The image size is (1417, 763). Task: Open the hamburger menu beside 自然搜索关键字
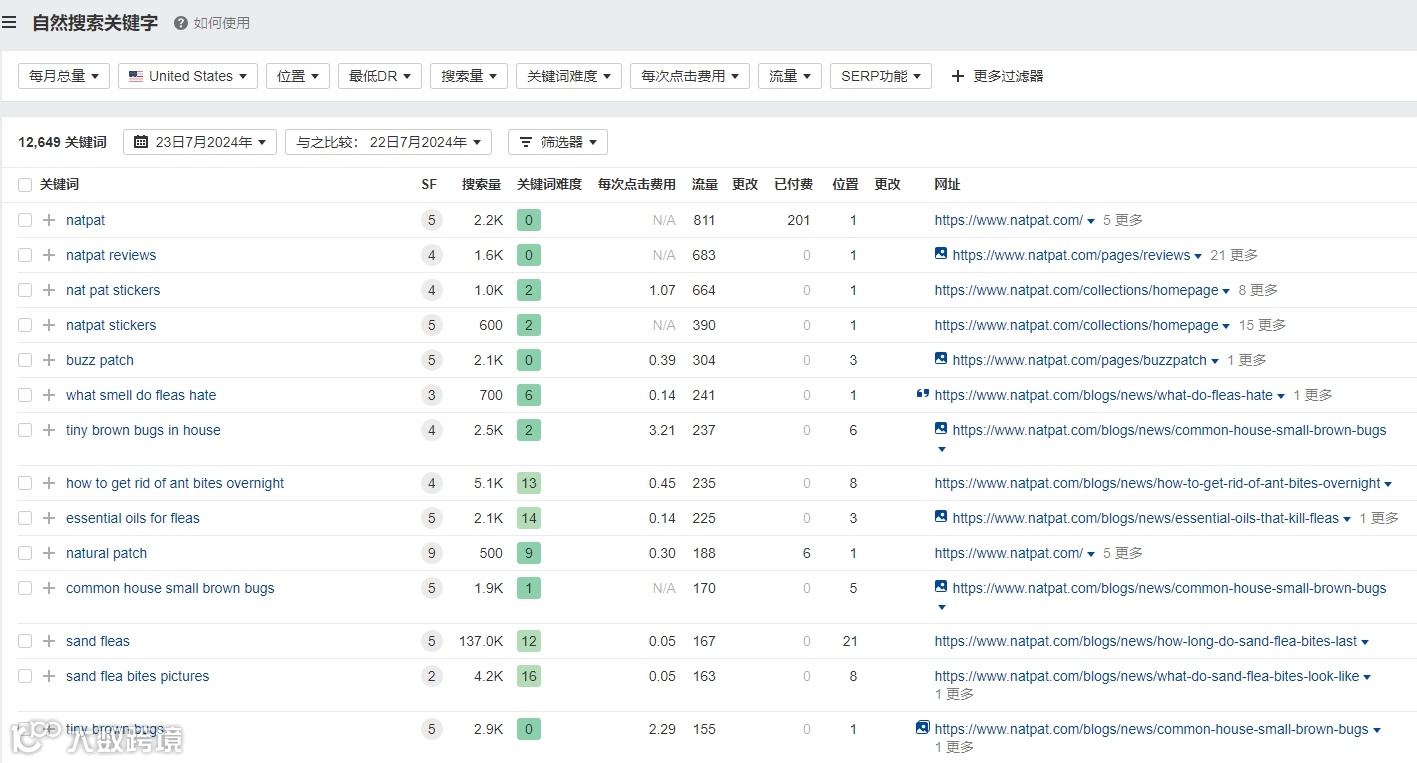tap(9, 23)
